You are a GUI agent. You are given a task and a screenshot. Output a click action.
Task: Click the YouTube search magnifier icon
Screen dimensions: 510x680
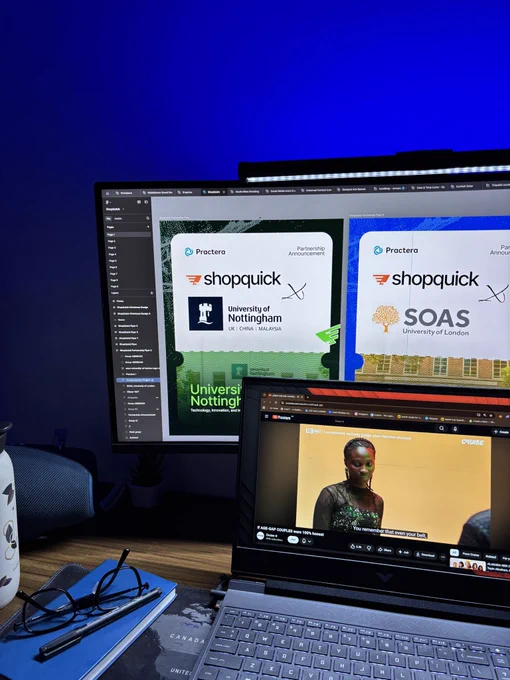click(x=441, y=428)
